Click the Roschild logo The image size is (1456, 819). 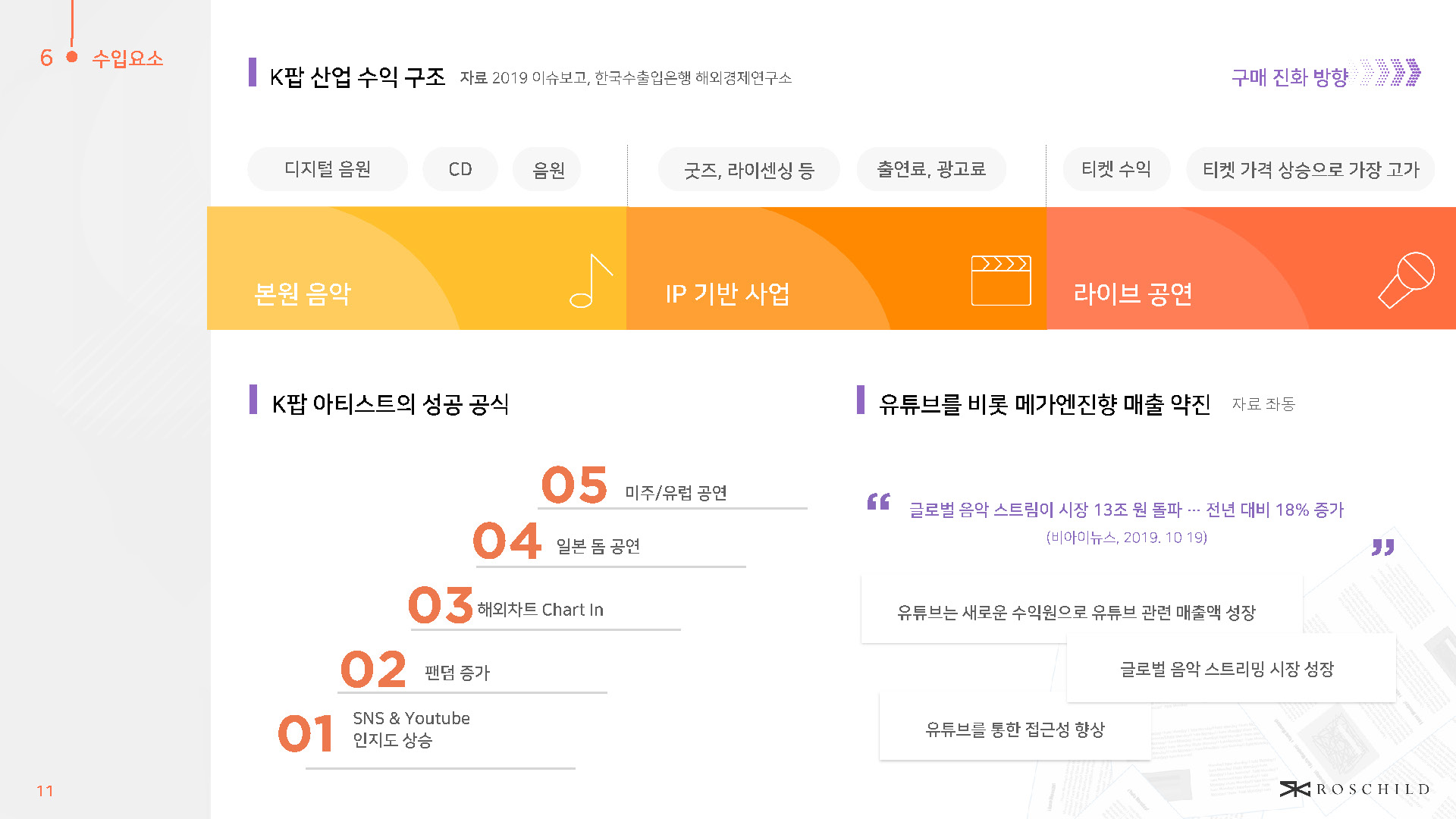[x=1354, y=789]
